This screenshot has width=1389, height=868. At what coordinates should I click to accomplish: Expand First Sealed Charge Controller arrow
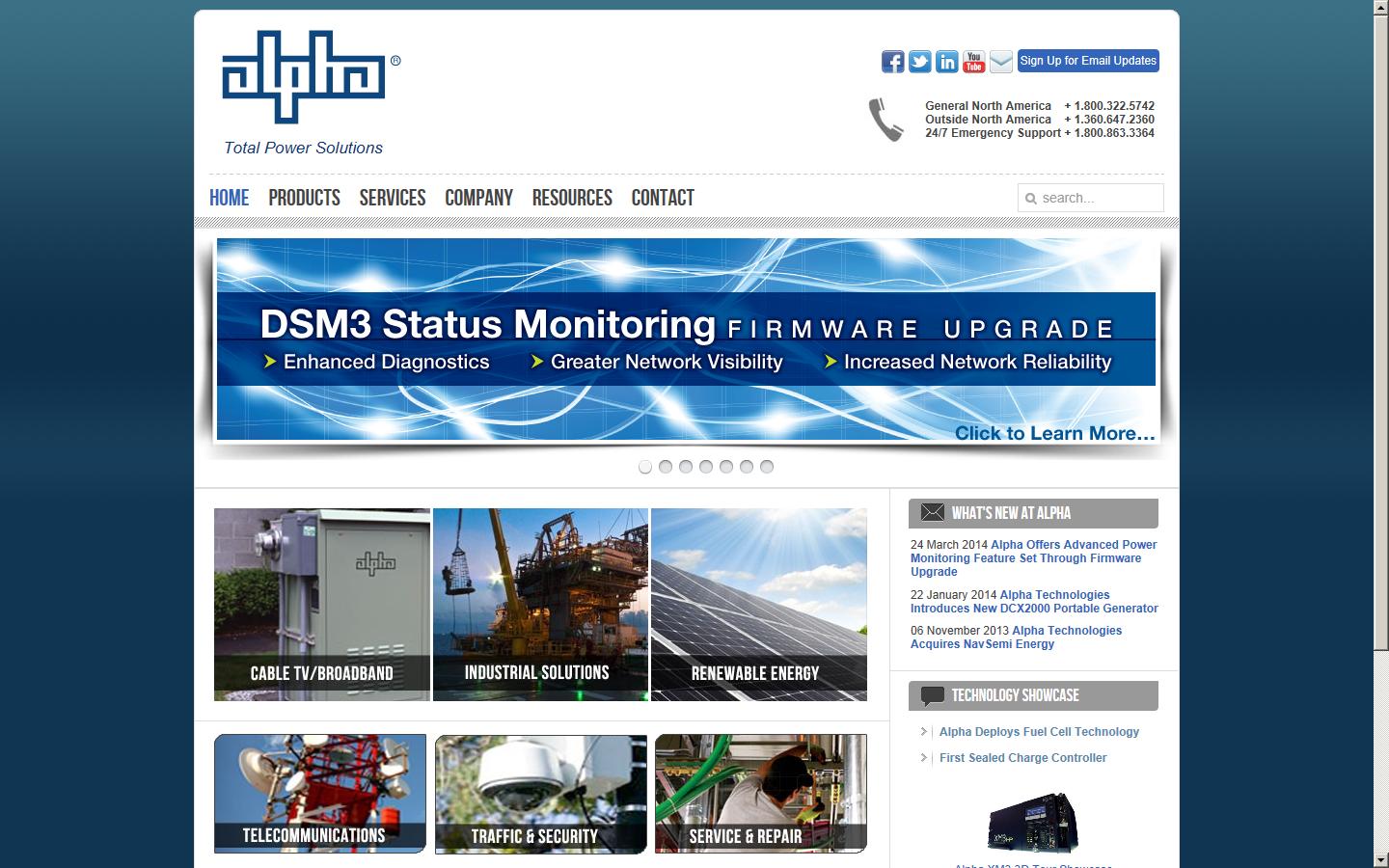924,758
